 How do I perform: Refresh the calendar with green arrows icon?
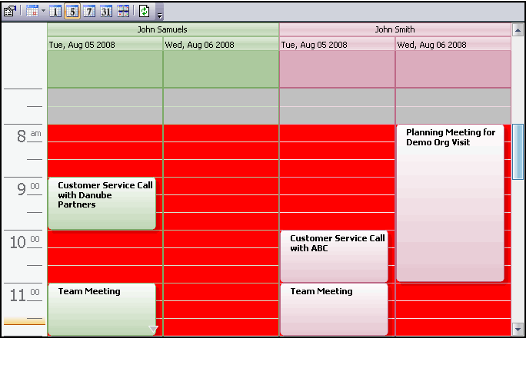[144, 11]
